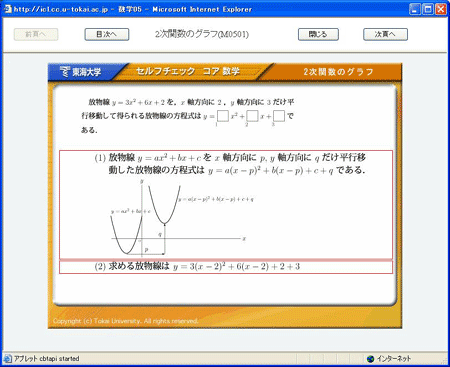Go to next page with 次頁へ

tap(385, 34)
